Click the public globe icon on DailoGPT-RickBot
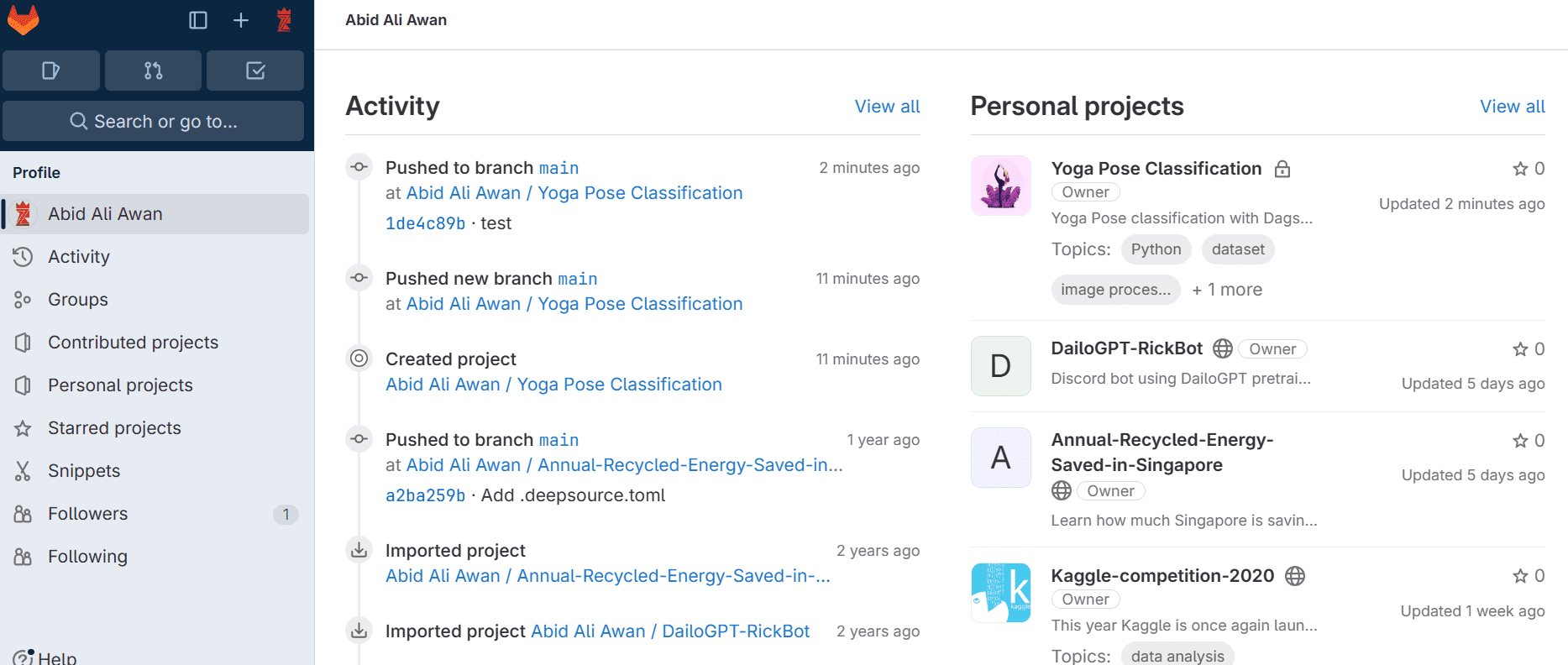 tap(1223, 348)
